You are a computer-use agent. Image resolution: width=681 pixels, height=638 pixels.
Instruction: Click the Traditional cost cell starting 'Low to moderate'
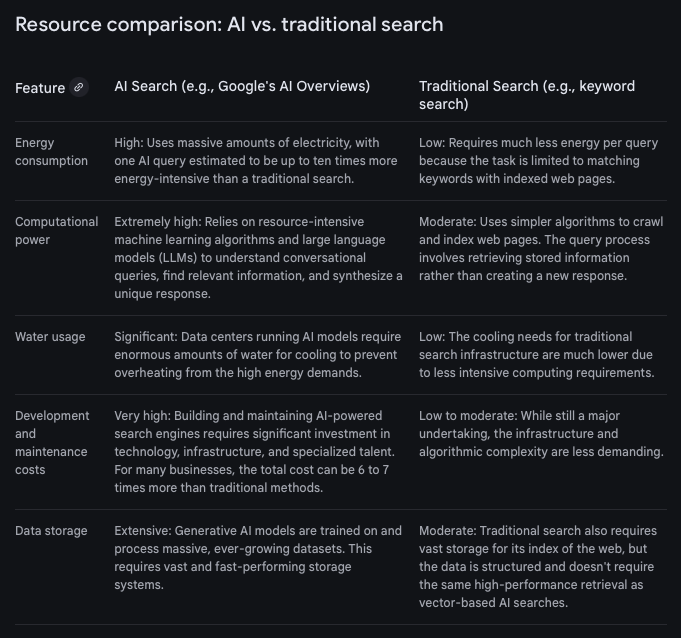tap(540, 433)
